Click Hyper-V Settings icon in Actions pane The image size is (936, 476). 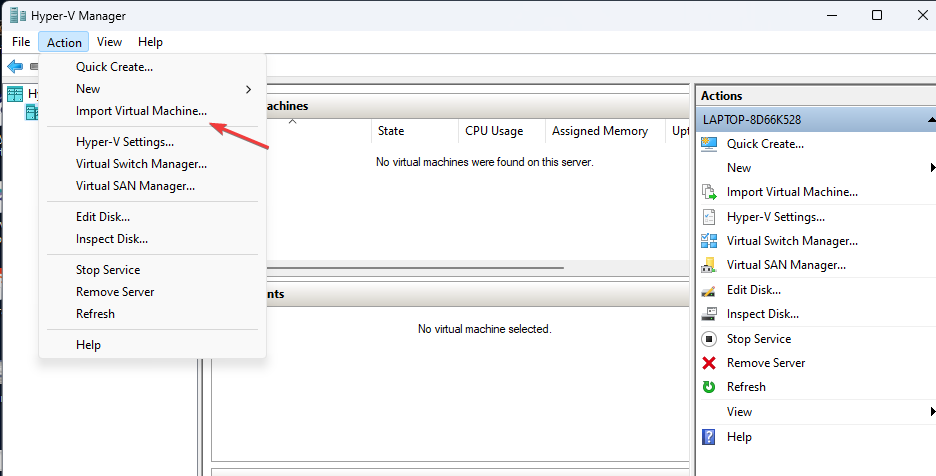point(709,217)
